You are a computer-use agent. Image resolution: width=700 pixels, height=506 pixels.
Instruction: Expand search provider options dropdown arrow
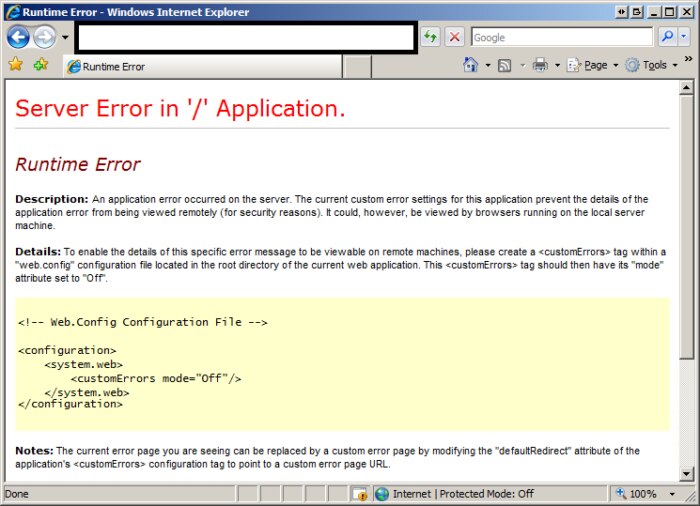pos(686,37)
